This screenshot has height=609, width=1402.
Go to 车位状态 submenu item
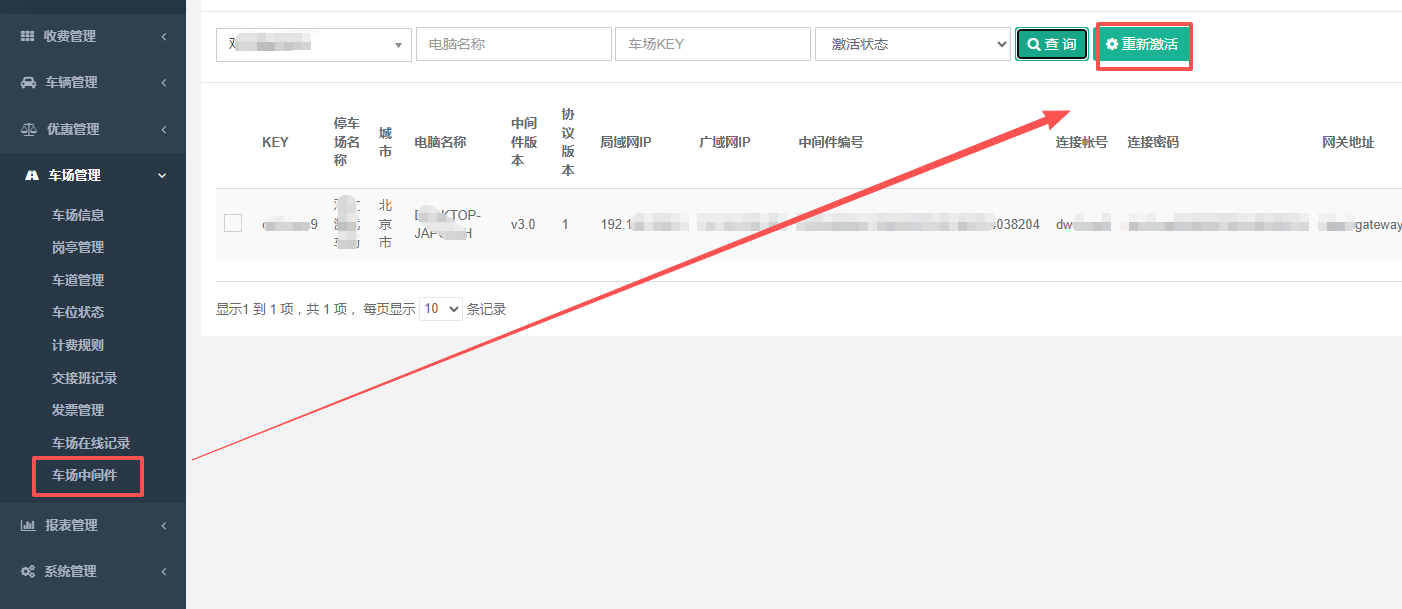pos(78,312)
